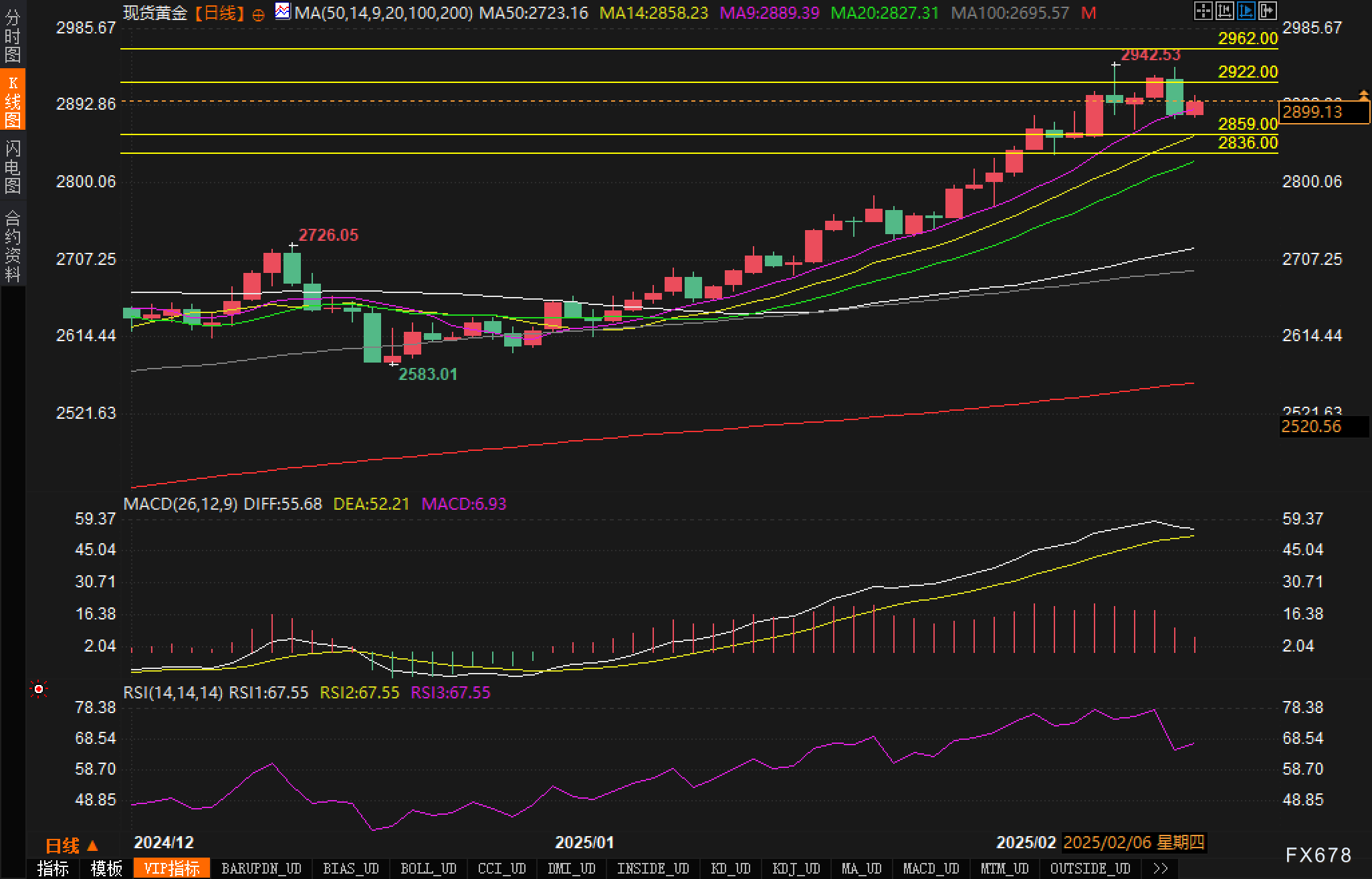Open the 指标 menu at bottom
The image size is (1372, 879).
(x=53, y=868)
